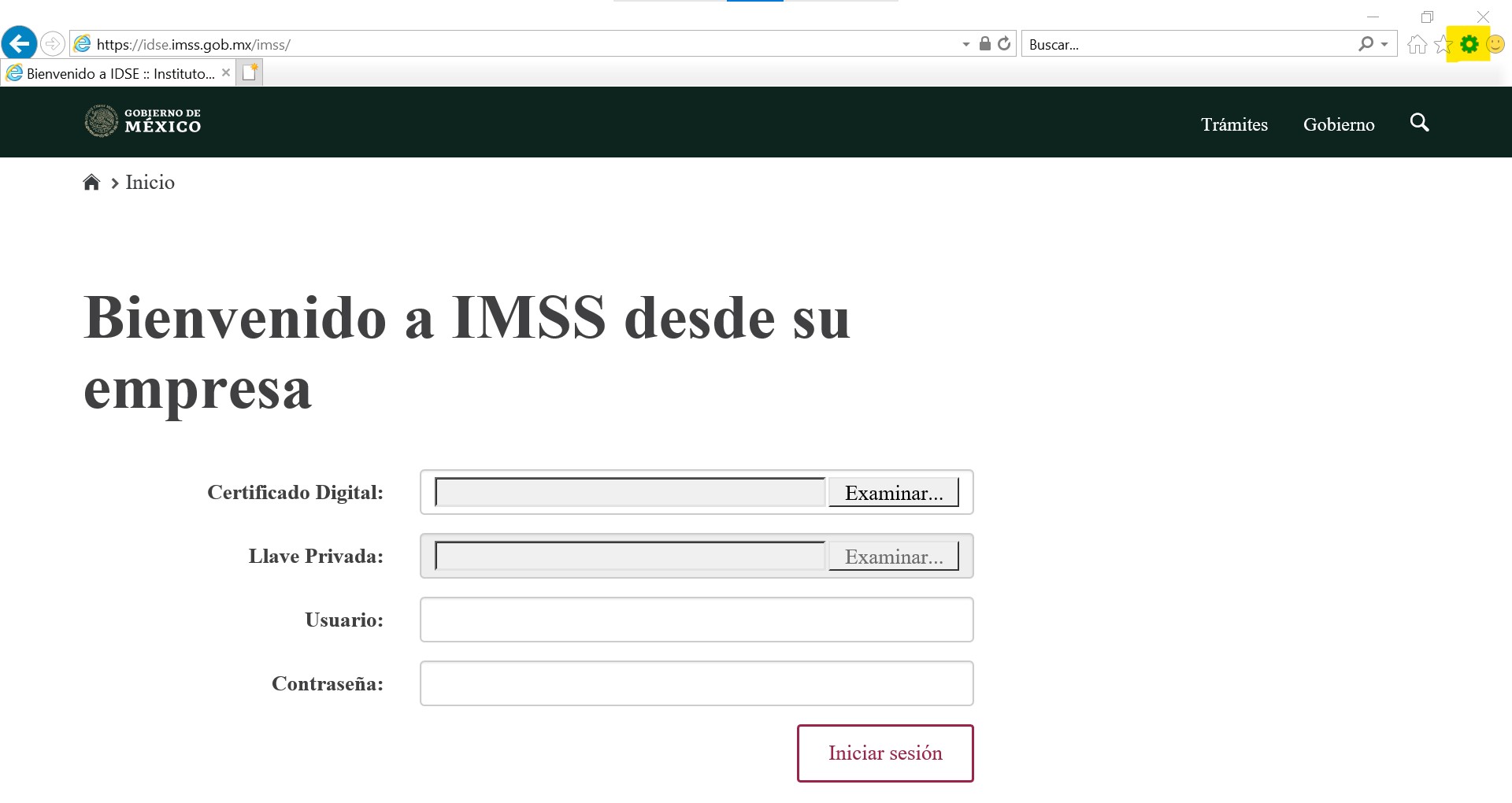The width and height of the screenshot is (1512, 803).
Task: Open the browser Home icon
Action: coord(1417,44)
